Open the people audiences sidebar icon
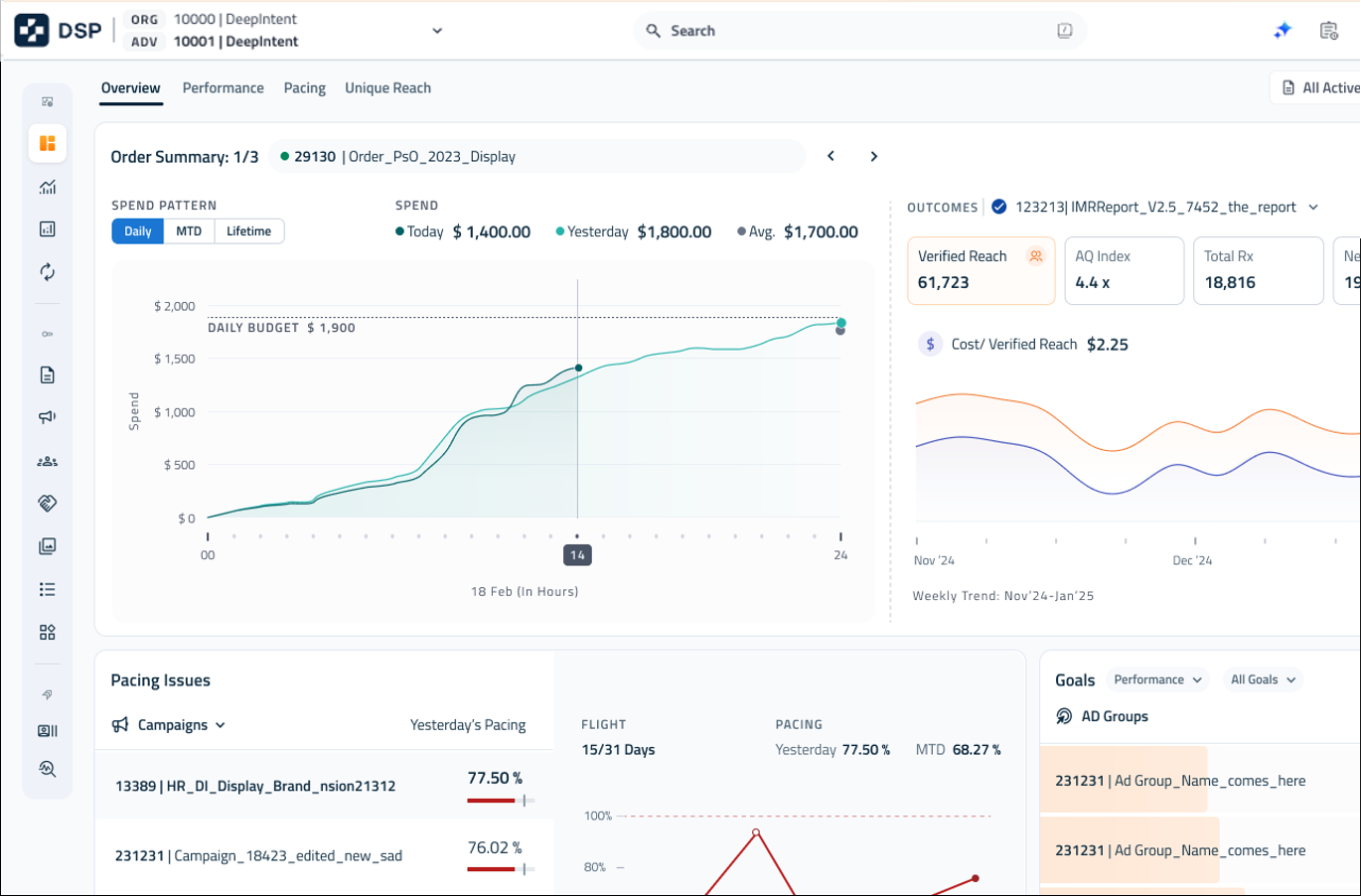 pos(48,461)
